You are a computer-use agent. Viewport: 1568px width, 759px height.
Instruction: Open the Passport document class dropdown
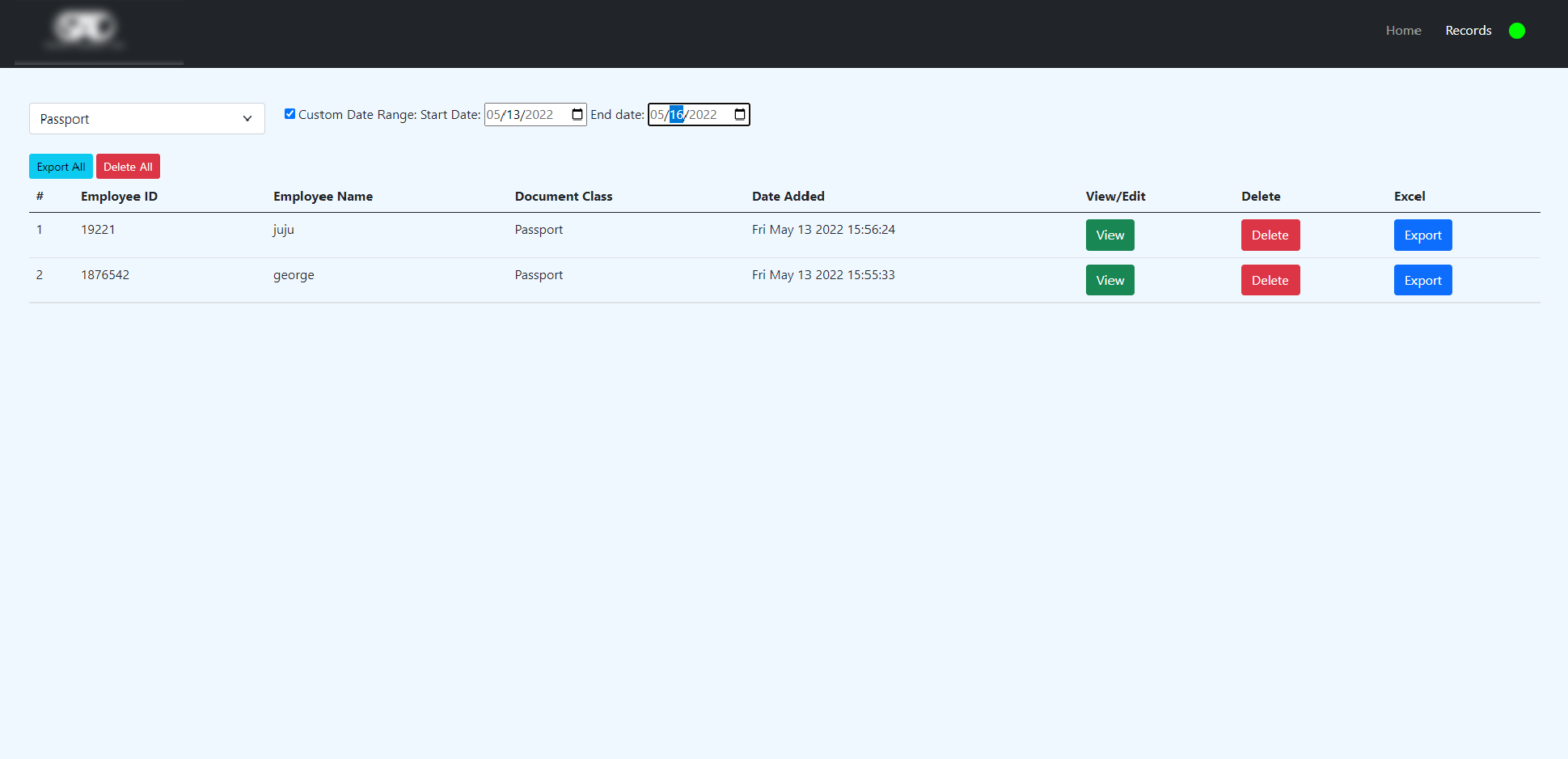pos(146,118)
